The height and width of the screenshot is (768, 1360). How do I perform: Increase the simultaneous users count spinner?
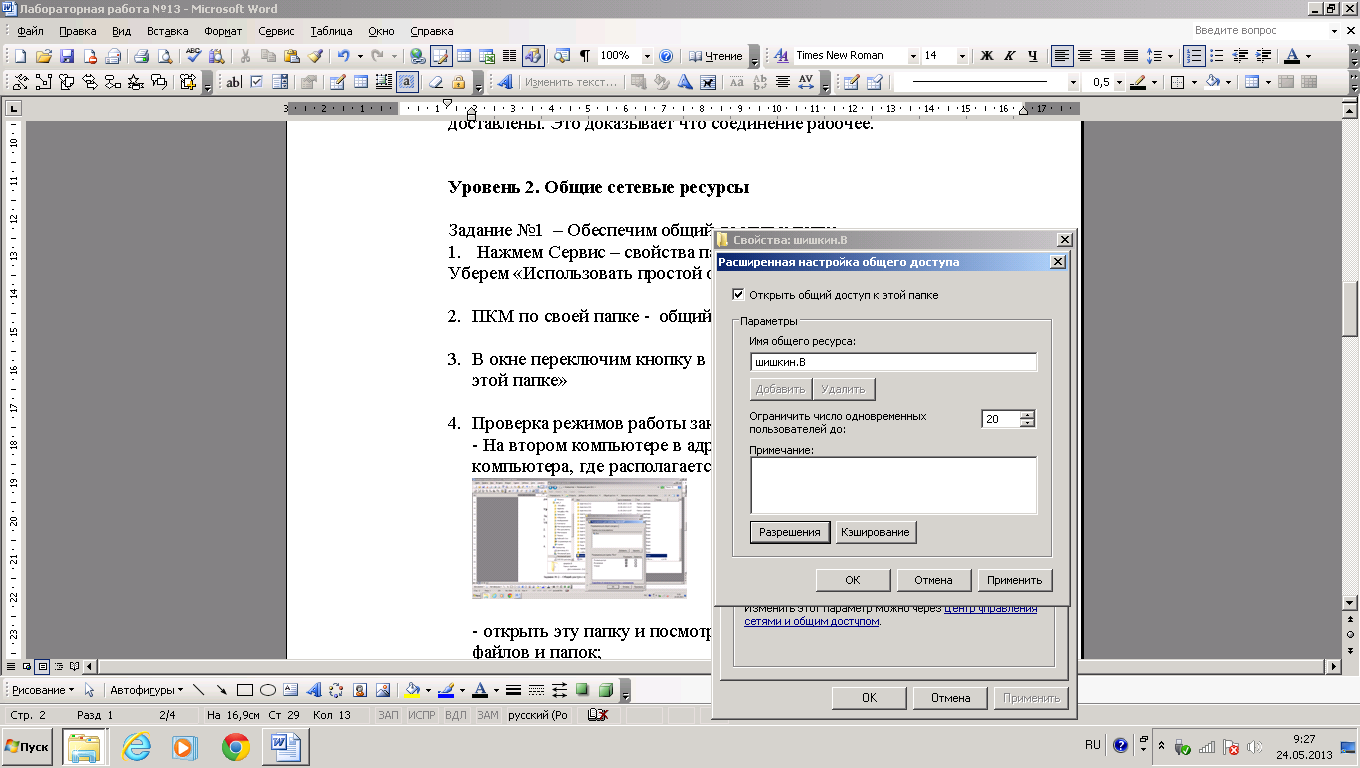[x=1027, y=415]
